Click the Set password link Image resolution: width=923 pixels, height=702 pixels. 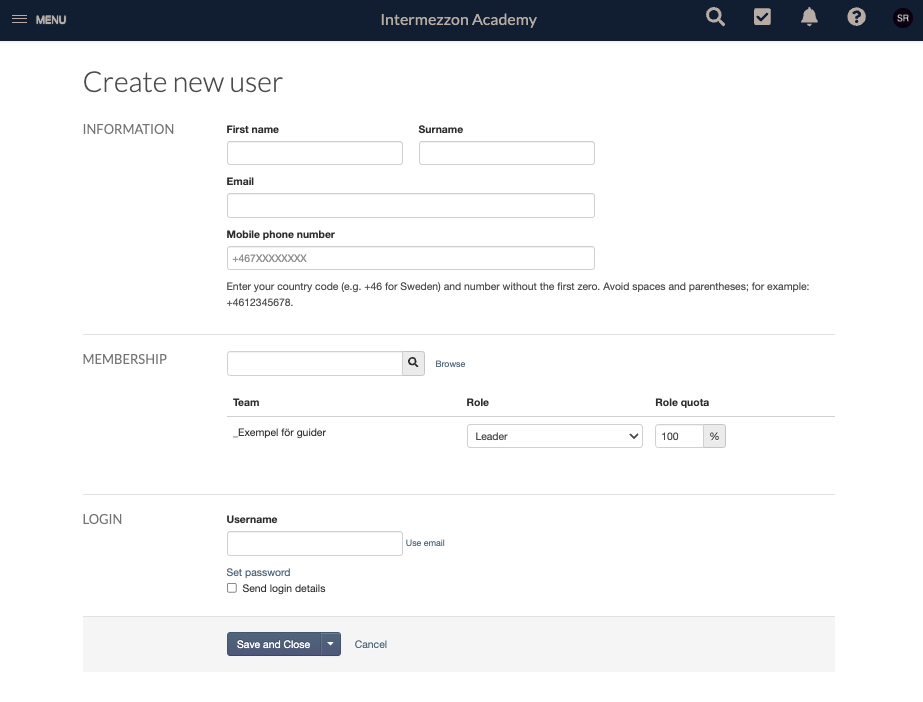coord(258,573)
